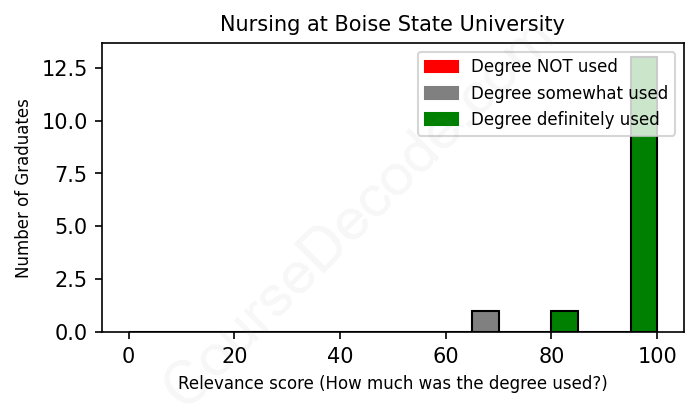Click the x-axis tick label 100
698x408 pixels.
coord(657,356)
